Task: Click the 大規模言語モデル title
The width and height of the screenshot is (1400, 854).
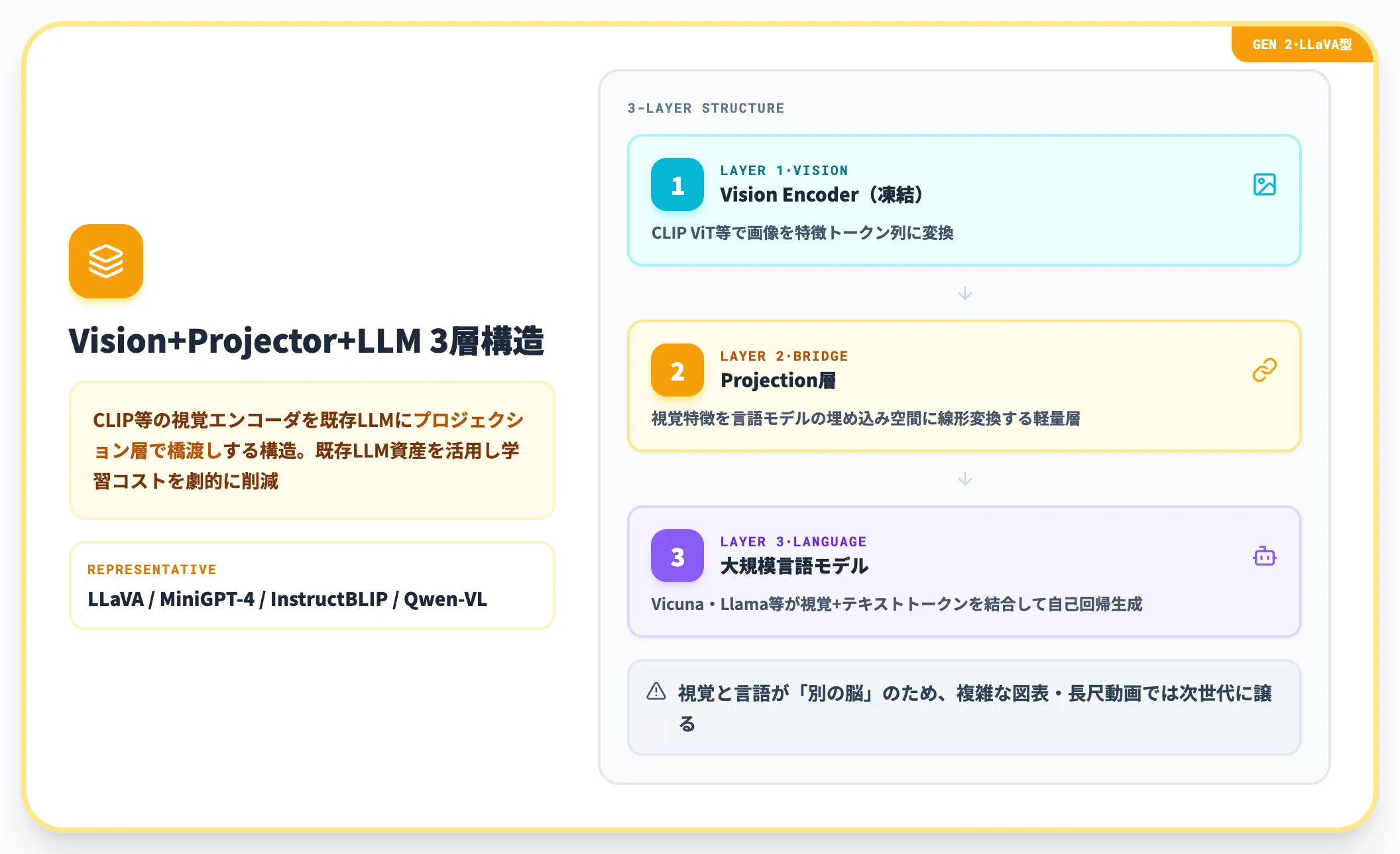Action: click(x=794, y=566)
